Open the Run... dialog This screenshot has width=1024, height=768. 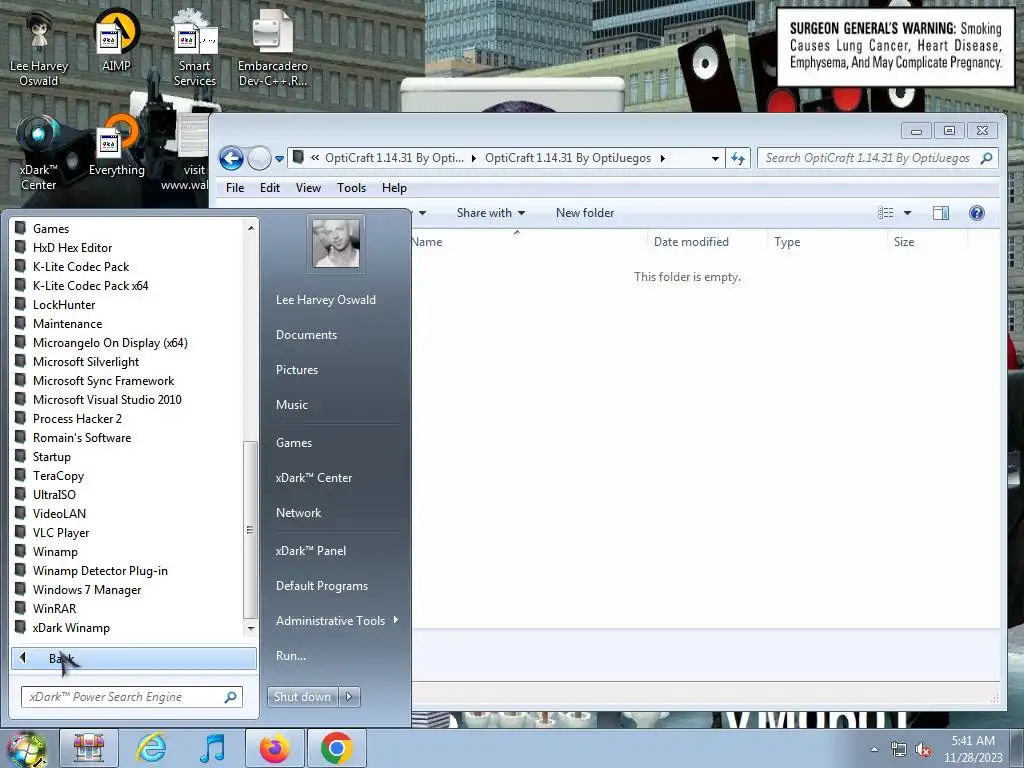pyautogui.click(x=291, y=656)
